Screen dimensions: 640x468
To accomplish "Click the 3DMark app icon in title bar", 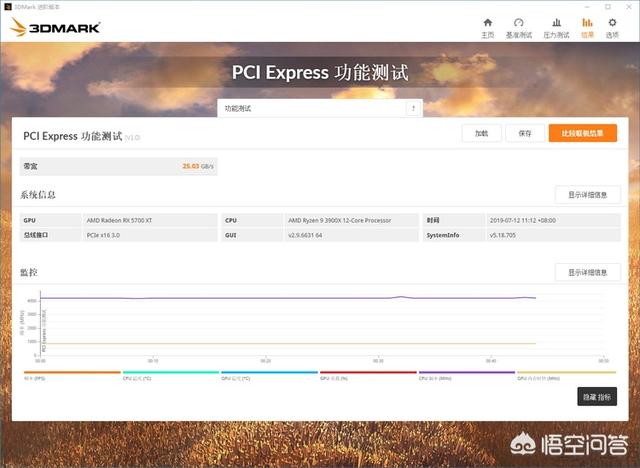I will click(8, 7).
